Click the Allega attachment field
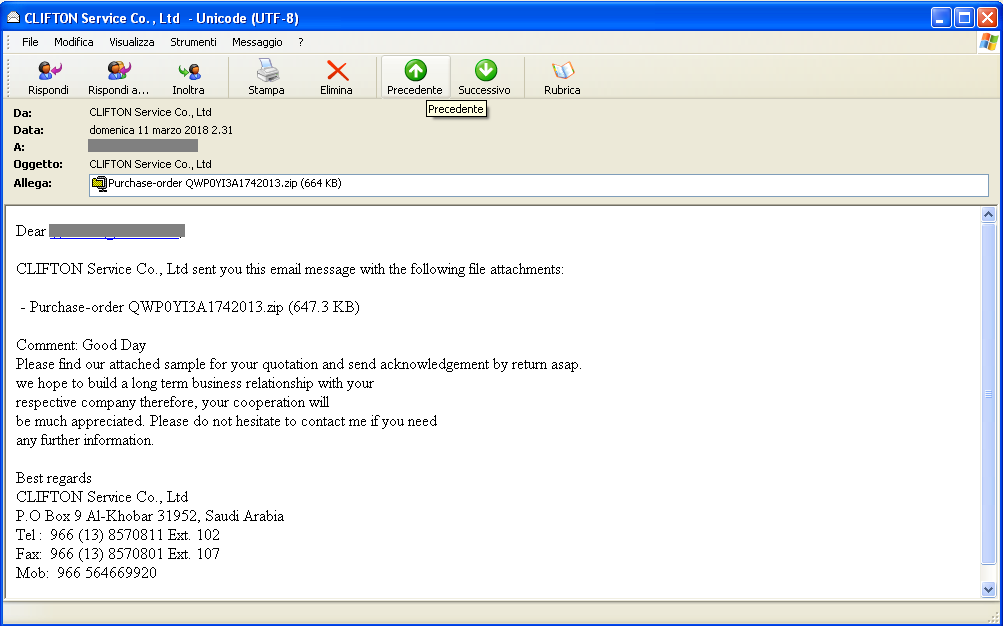Viewport: 1003px width, 626px height. [539, 185]
